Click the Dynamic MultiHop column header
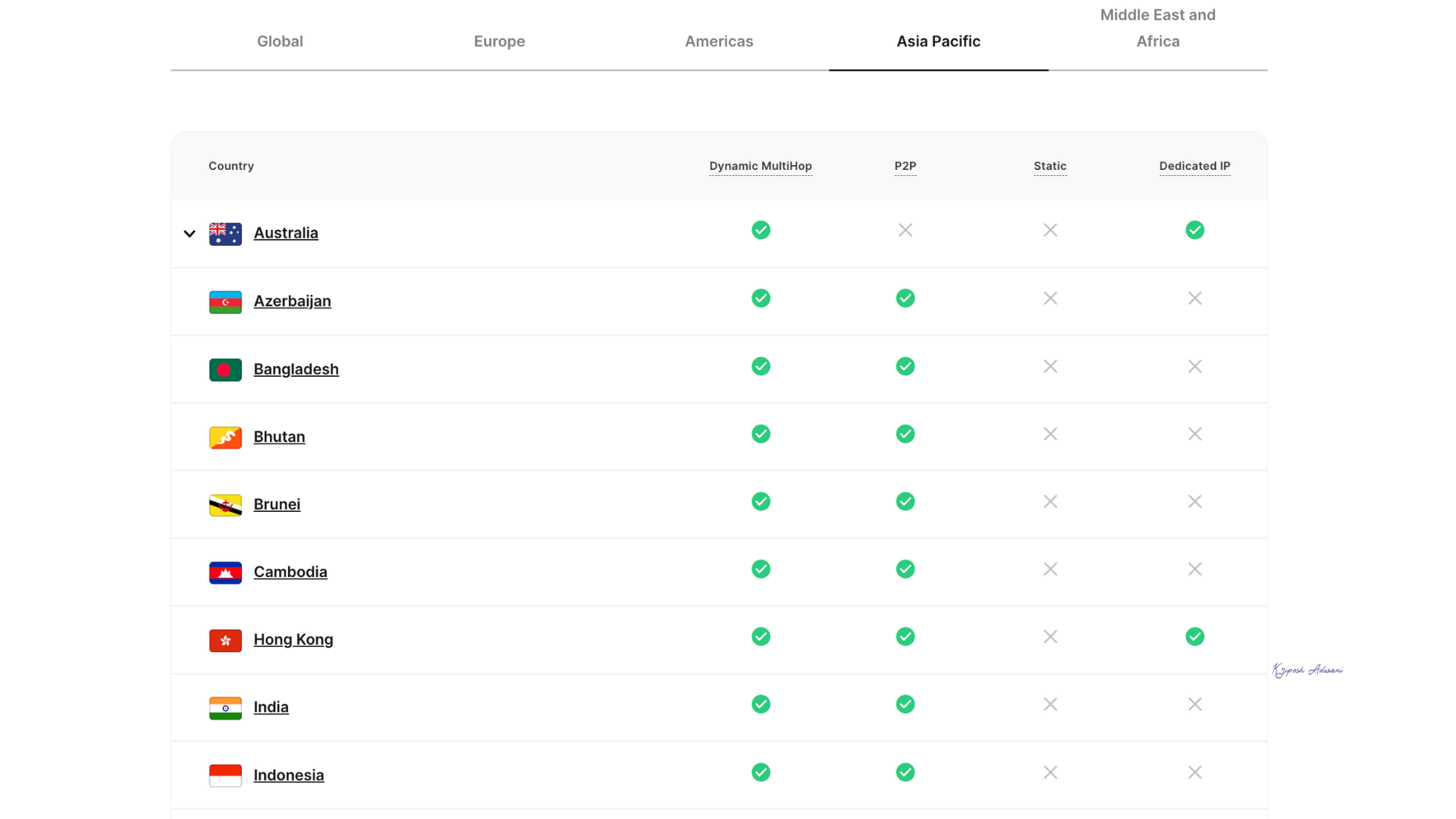 pos(760,166)
